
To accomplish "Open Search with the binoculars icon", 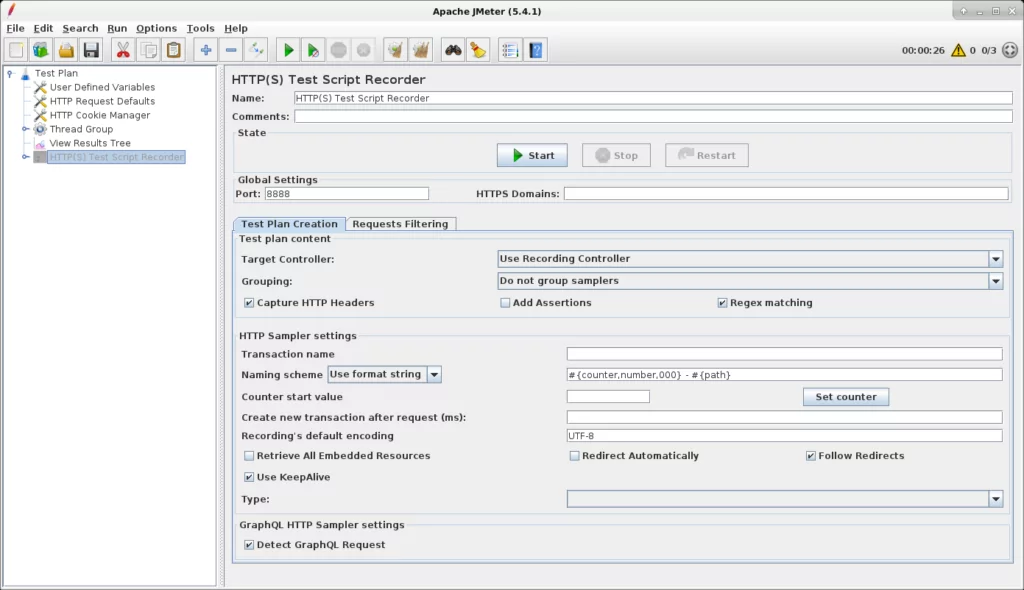I will pyautogui.click(x=453, y=50).
